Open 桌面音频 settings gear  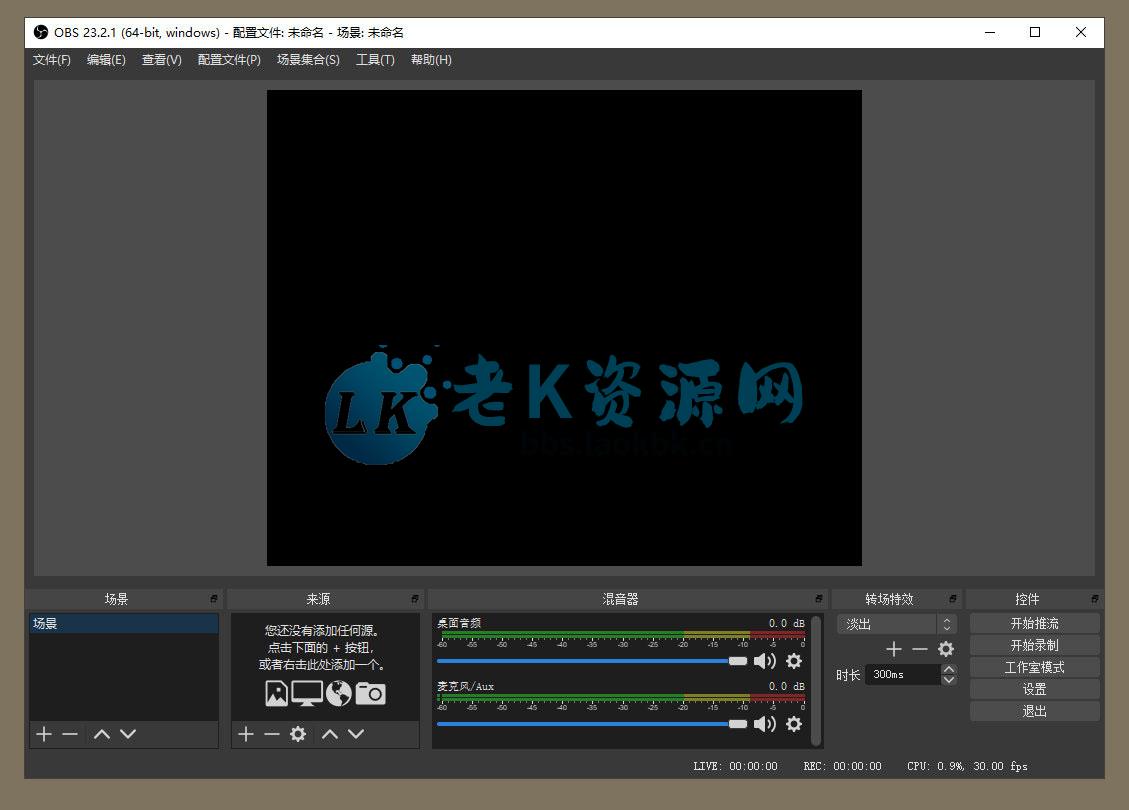pos(793,661)
